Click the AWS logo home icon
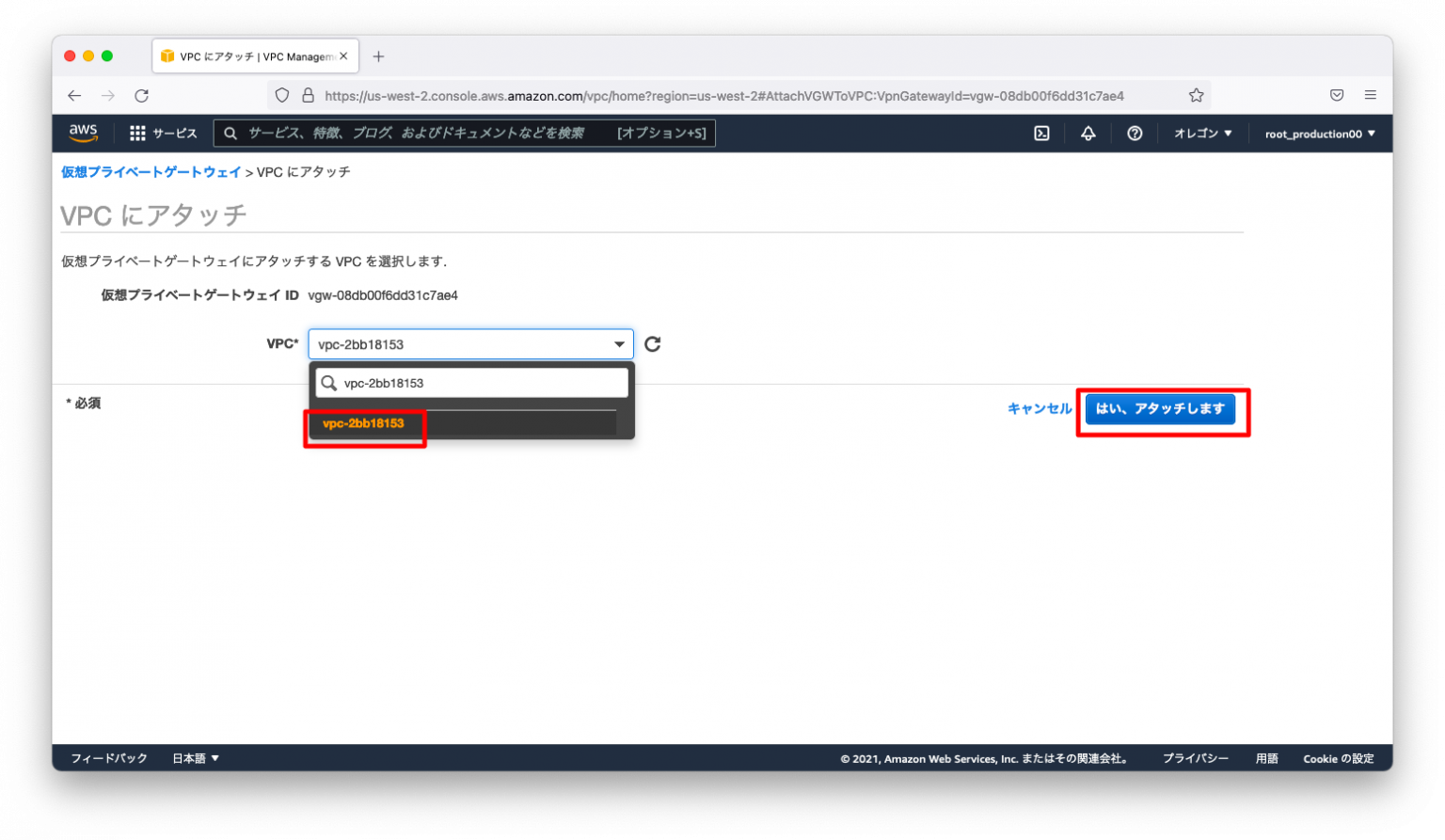 pos(83,134)
